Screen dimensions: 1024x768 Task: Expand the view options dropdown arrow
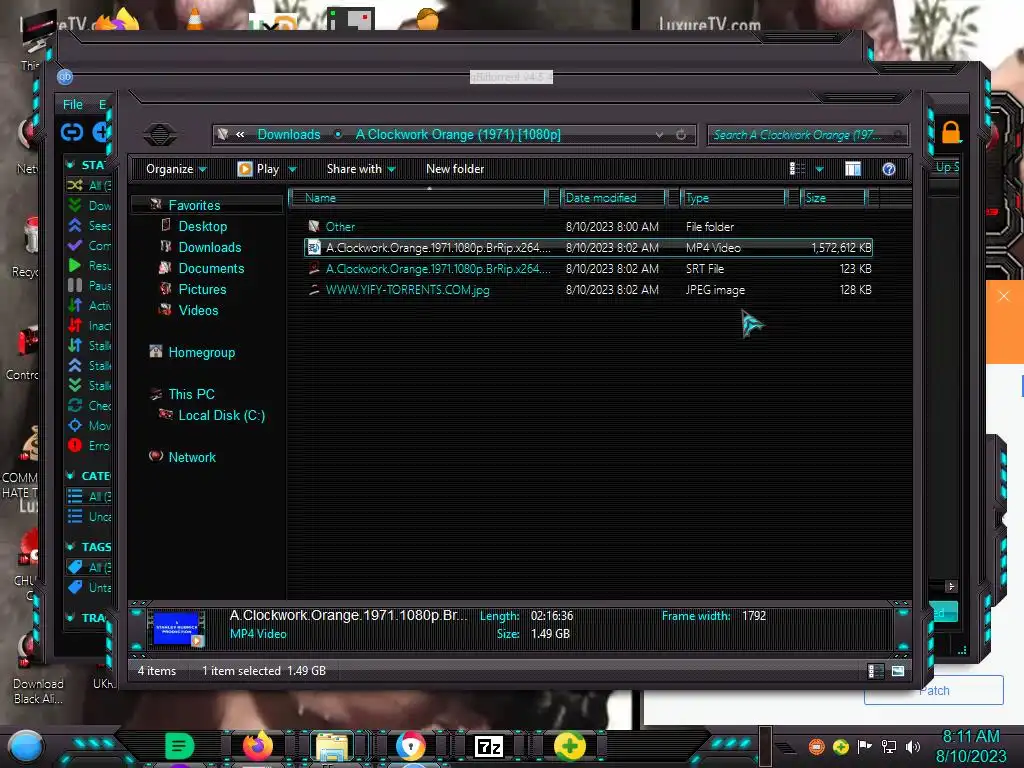pos(820,170)
